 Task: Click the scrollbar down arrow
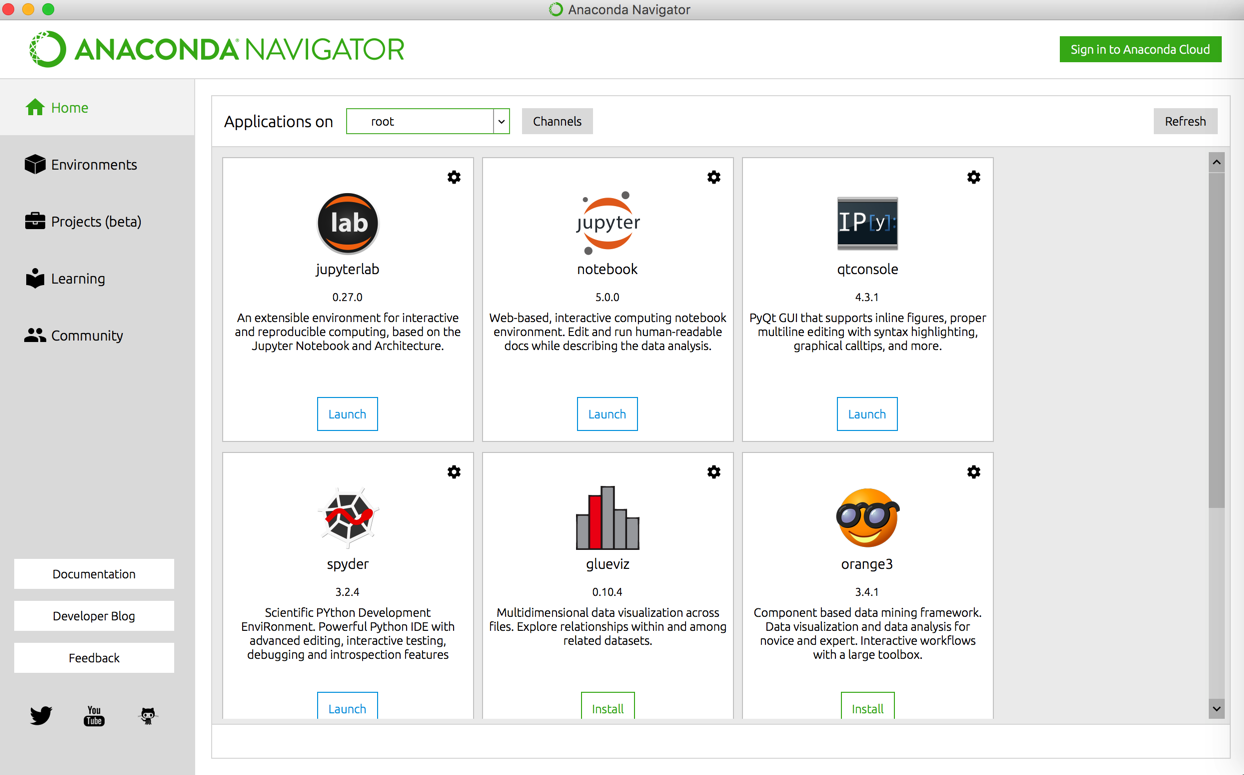(x=1216, y=708)
